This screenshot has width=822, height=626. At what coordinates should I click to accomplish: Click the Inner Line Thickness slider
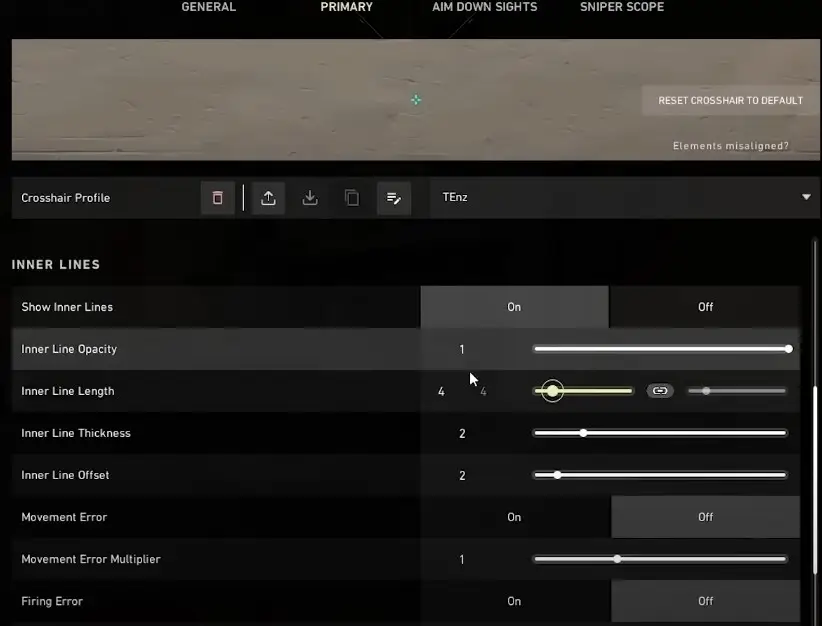tap(660, 433)
